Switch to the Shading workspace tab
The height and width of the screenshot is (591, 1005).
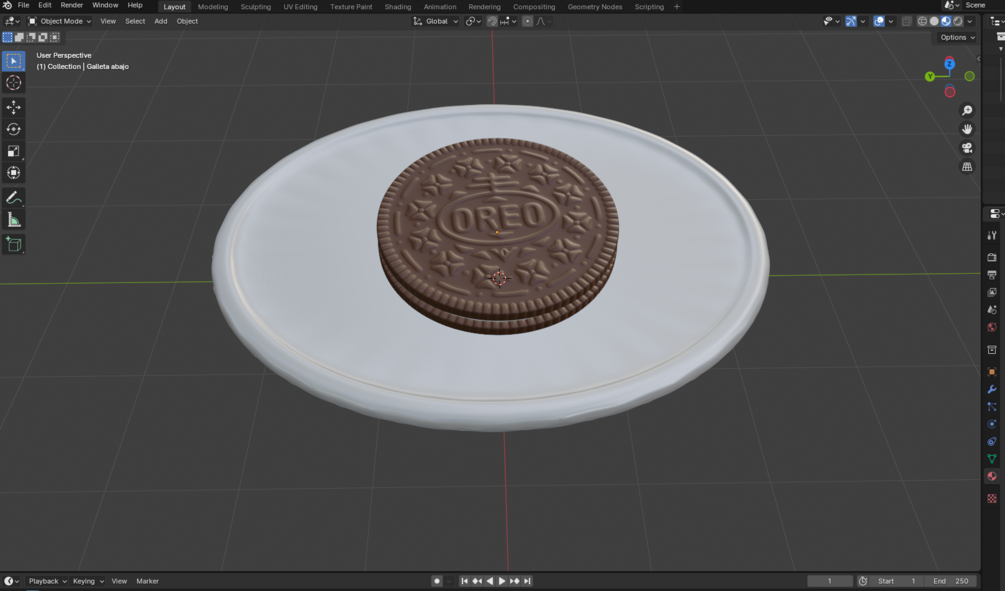[x=397, y=6]
